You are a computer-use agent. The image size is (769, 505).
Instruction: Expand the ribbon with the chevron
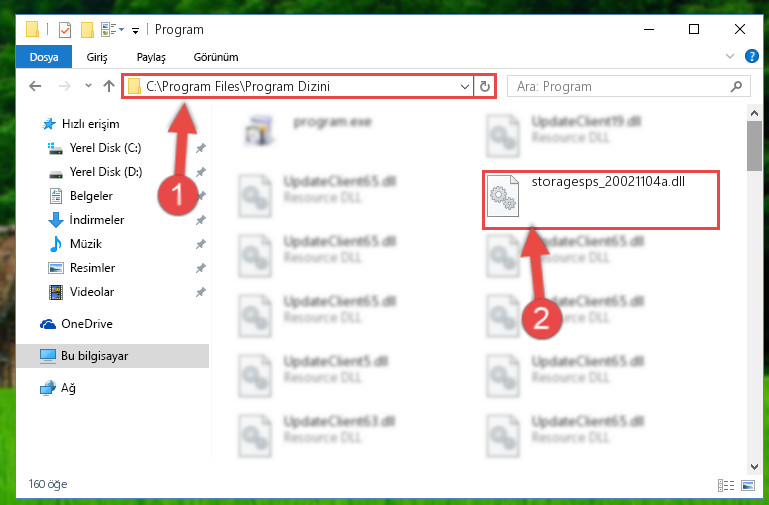pos(730,56)
